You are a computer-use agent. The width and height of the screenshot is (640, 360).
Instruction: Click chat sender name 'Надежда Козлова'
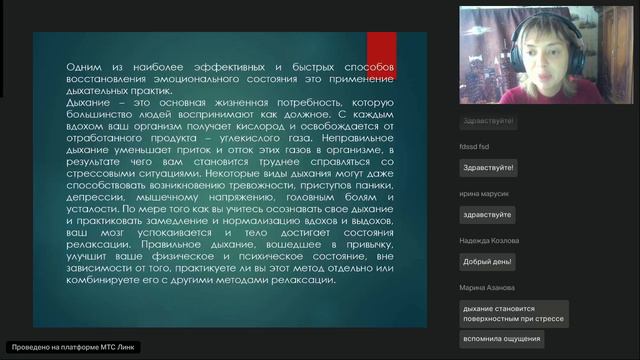(489, 241)
